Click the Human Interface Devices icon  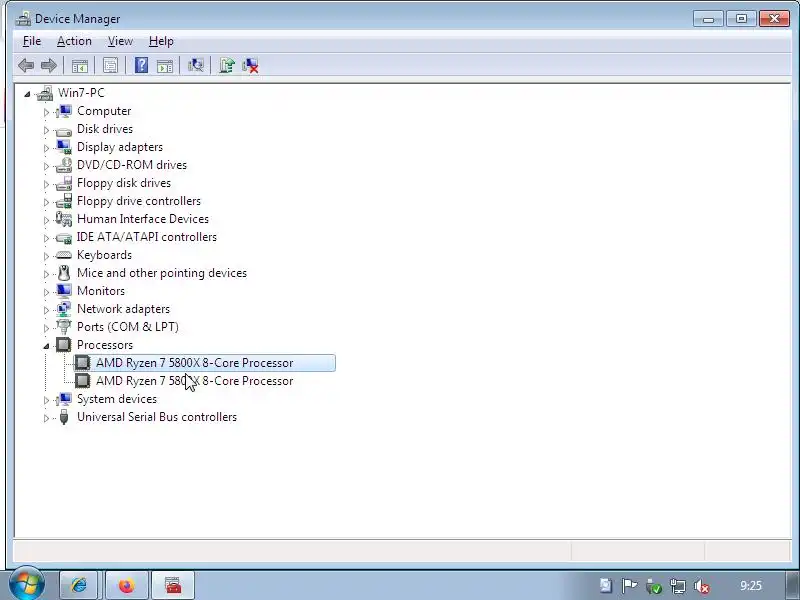64,219
